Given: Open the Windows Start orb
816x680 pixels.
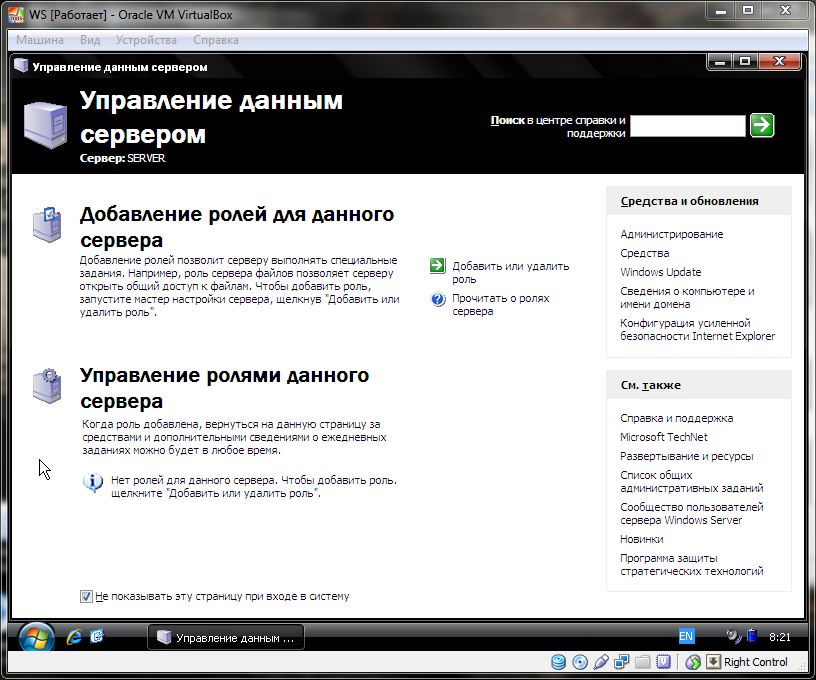Looking at the screenshot, I should click(x=36, y=636).
